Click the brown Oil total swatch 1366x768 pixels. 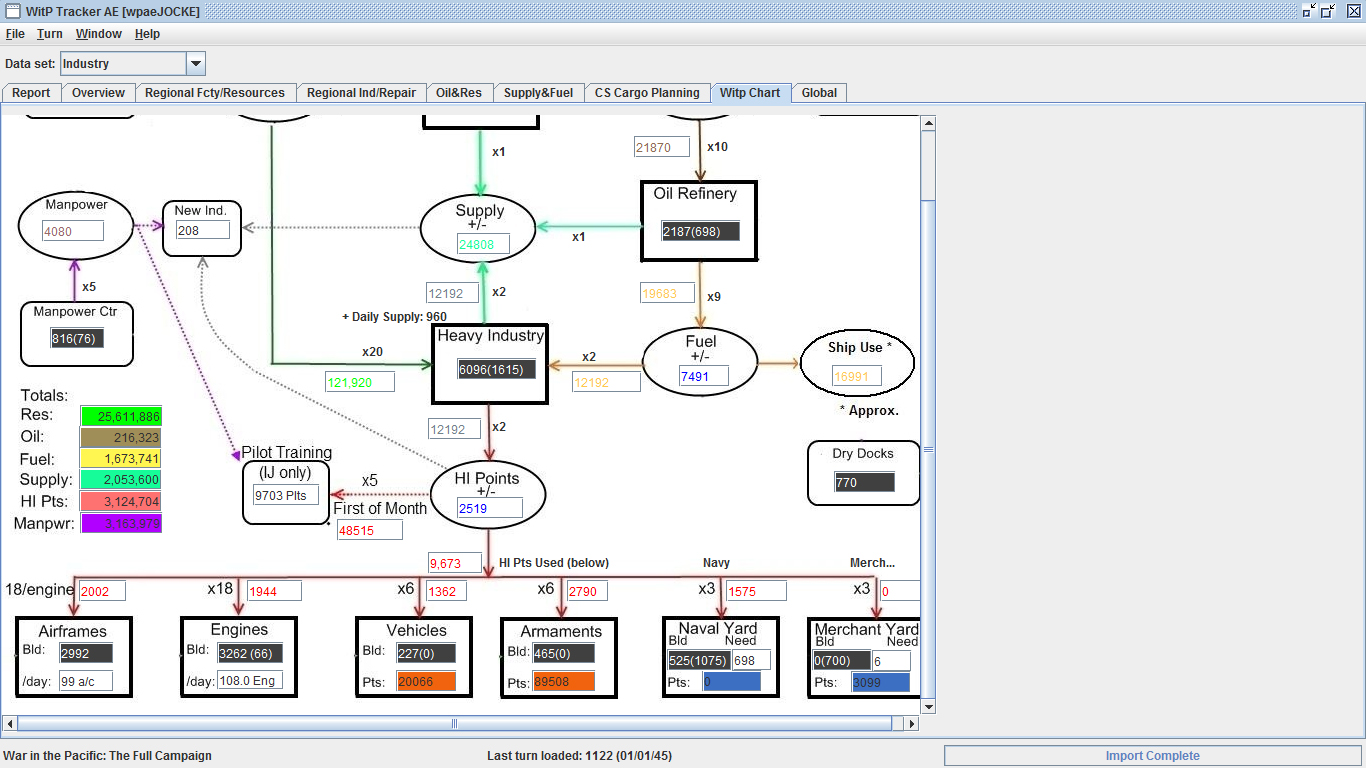click(121, 437)
